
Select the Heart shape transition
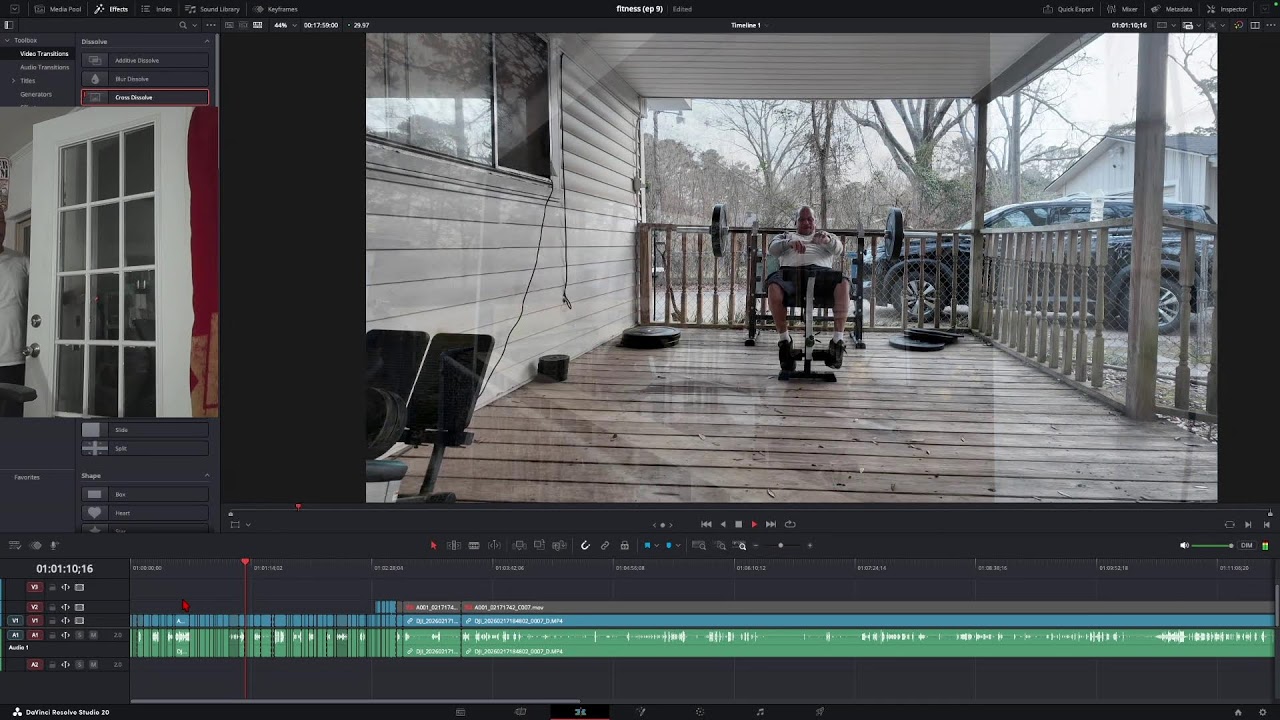pos(145,513)
